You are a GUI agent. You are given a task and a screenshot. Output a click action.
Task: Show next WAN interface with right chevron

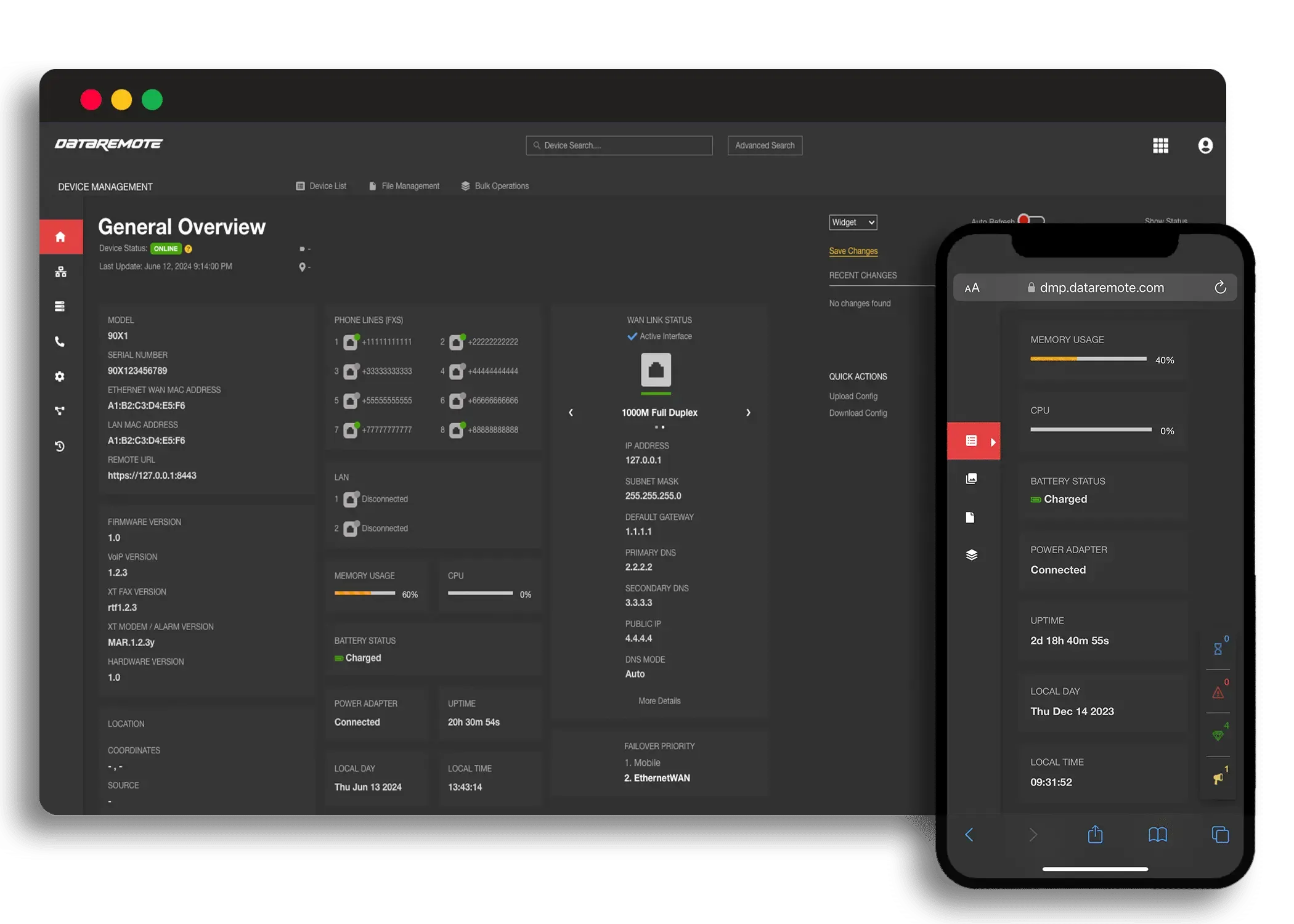748,413
